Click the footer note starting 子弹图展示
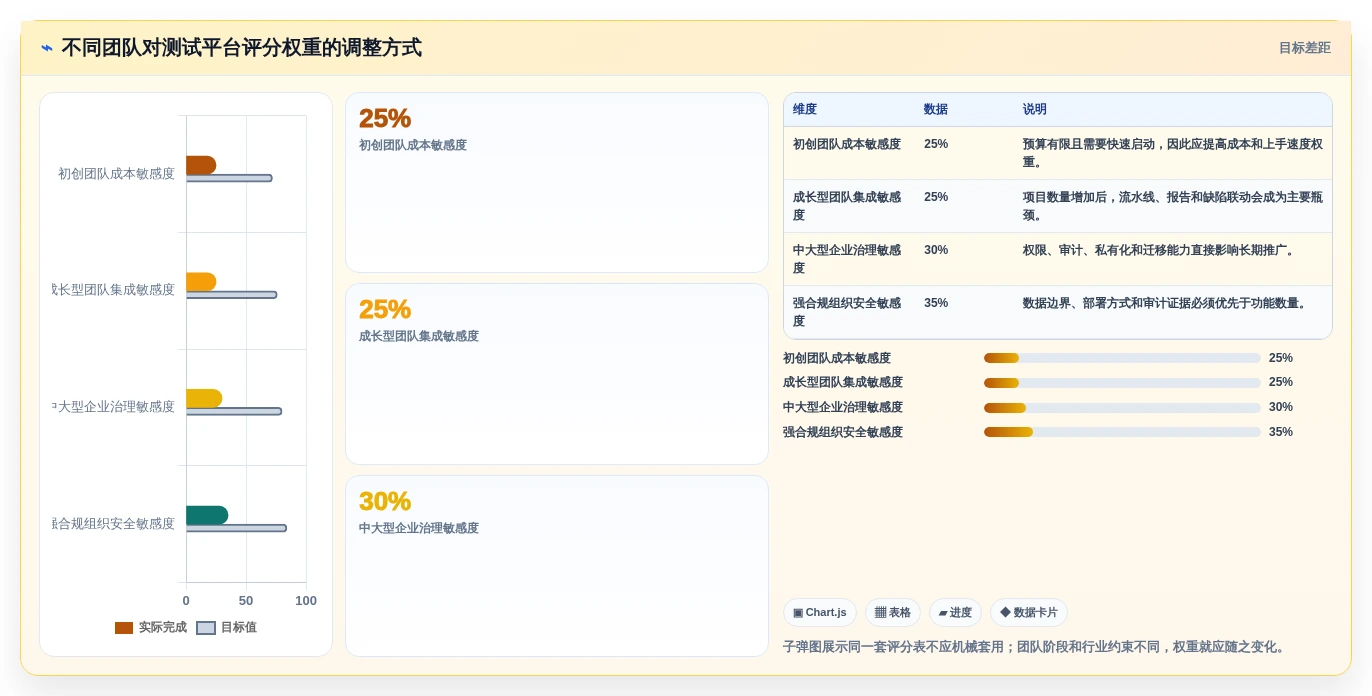1372x696 pixels. (x=1035, y=647)
